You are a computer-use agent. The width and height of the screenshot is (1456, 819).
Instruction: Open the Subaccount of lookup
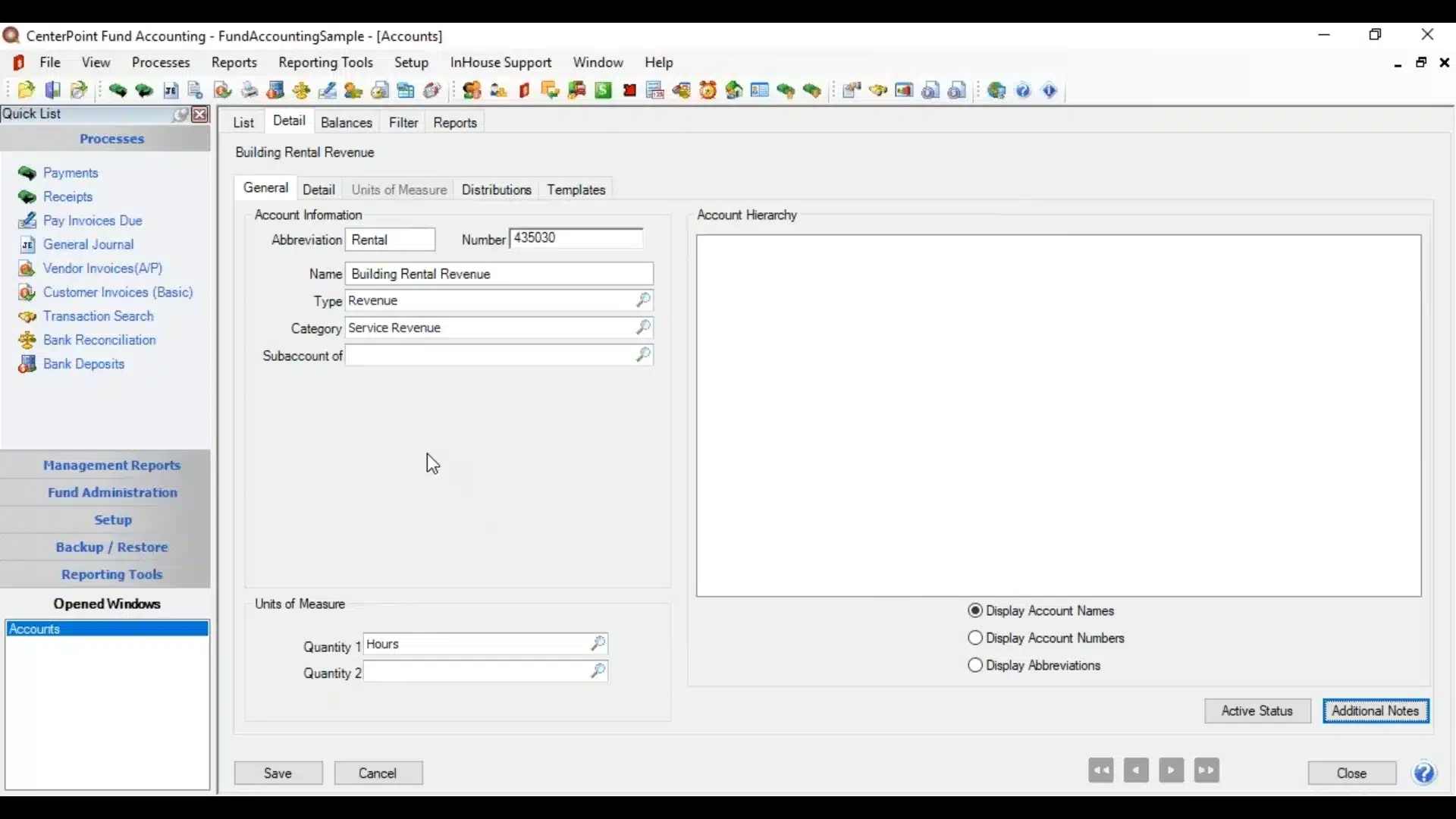(x=644, y=354)
